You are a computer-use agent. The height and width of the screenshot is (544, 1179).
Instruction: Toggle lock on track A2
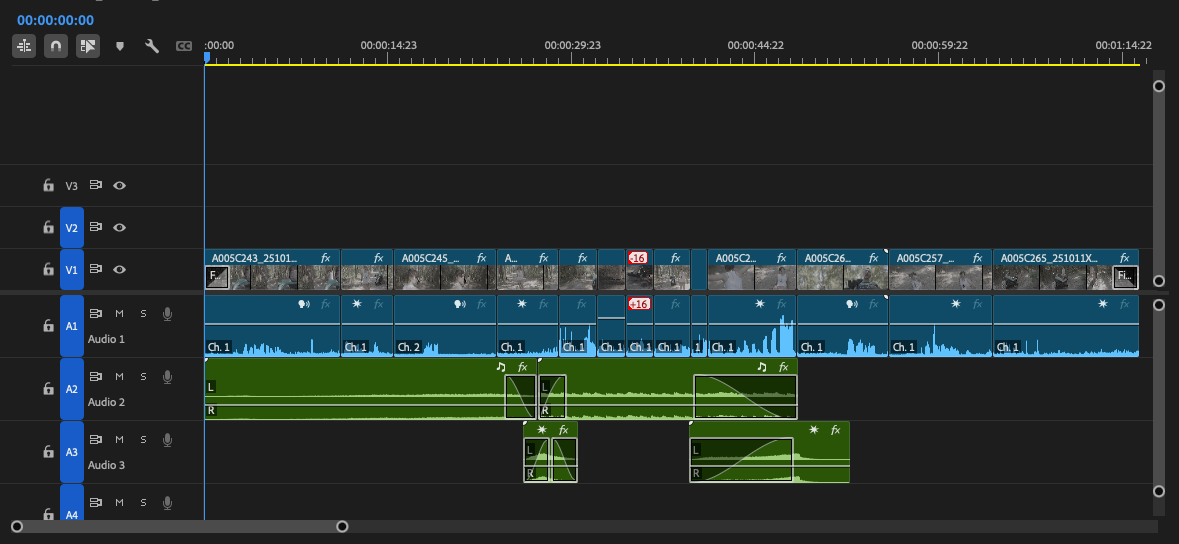tap(48, 389)
